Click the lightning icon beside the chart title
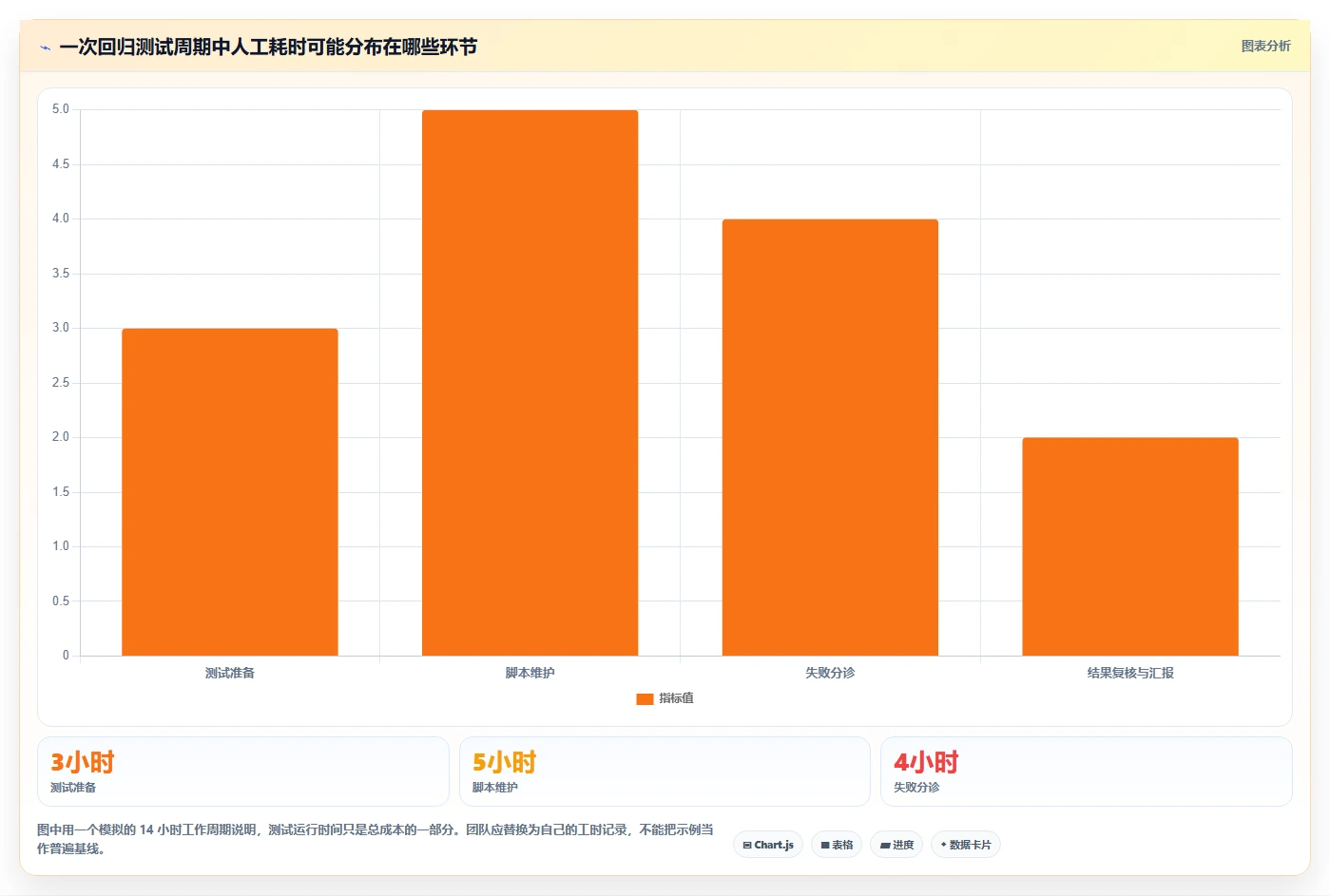The width and height of the screenshot is (1330, 896). tap(45, 48)
